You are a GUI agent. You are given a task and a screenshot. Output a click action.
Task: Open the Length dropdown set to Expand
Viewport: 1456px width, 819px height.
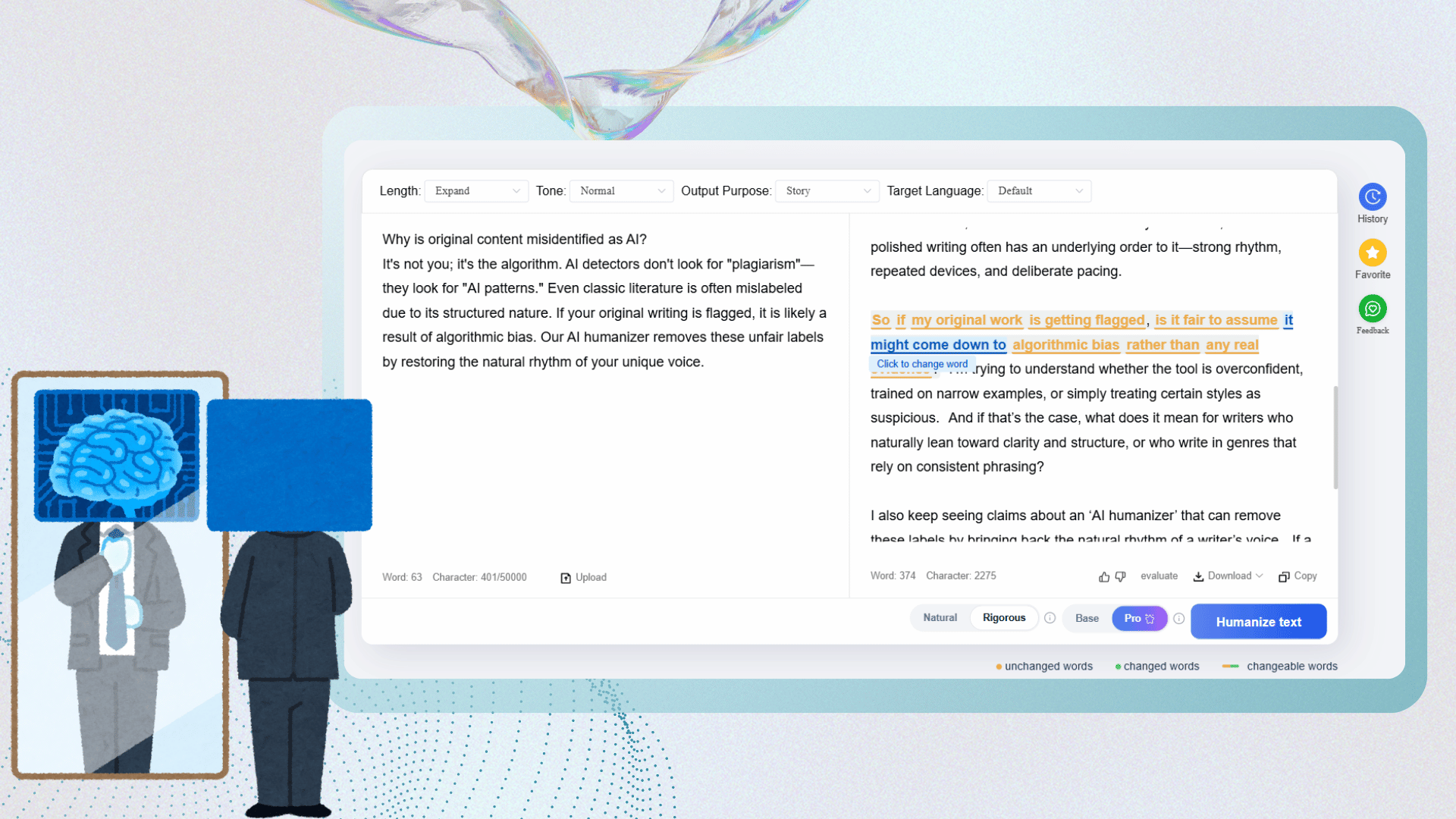pyautogui.click(x=476, y=191)
